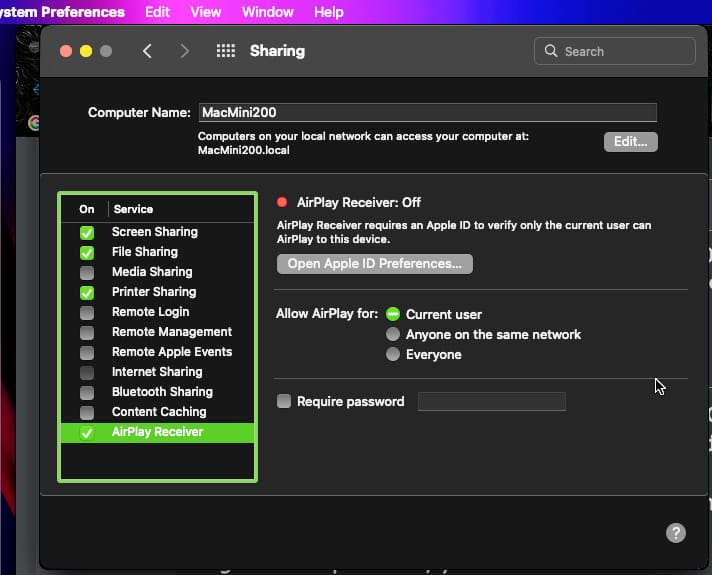
Task: Choose Anyone on the same network
Action: tap(393, 334)
